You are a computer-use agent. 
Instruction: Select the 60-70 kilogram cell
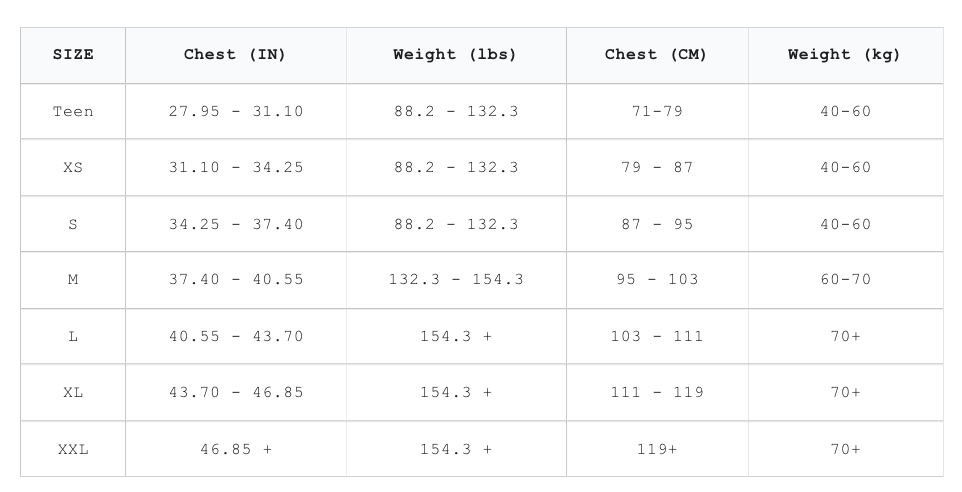845,280
